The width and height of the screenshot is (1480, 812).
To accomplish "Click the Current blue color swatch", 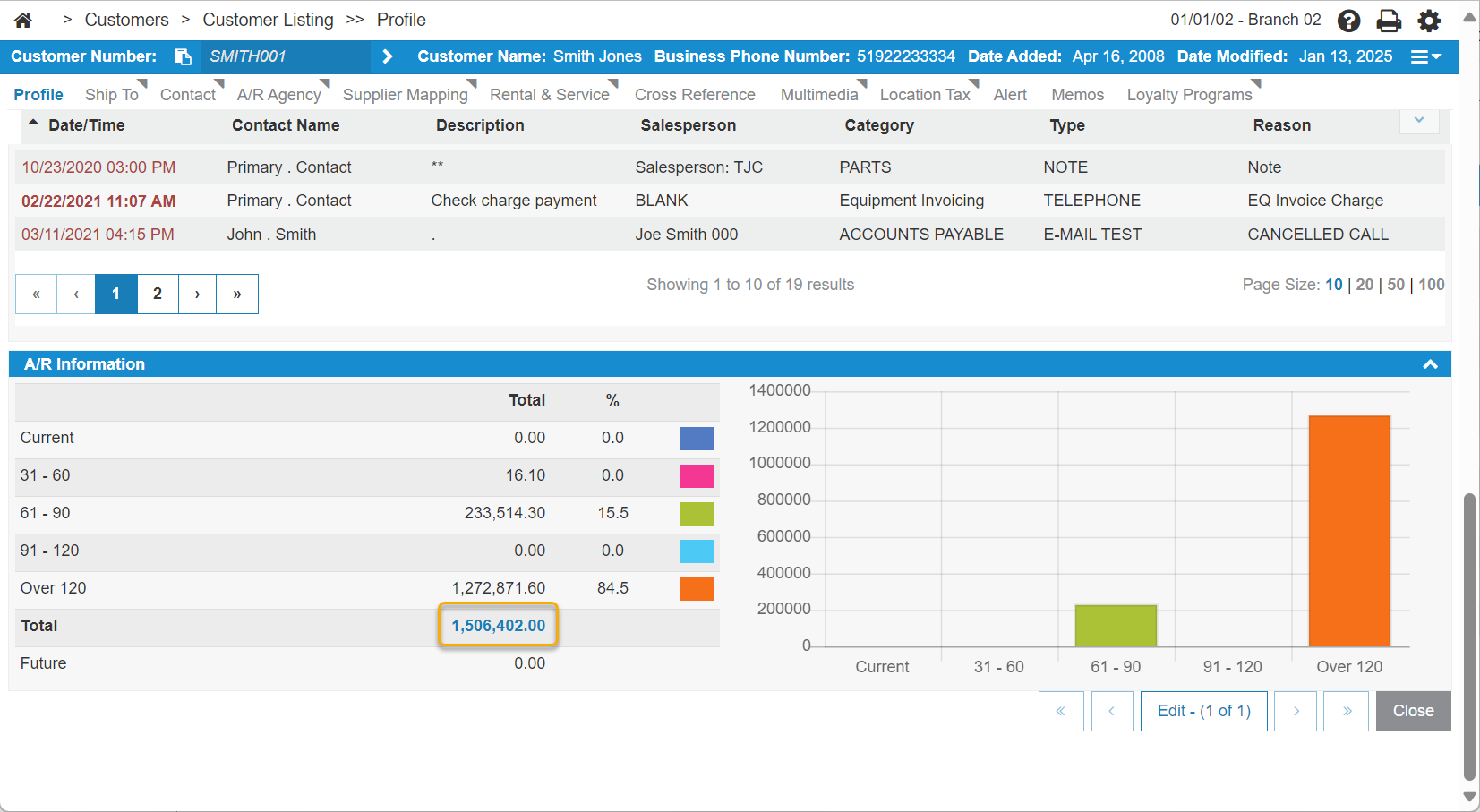I will pyautogui.click(x=697, y=438).
